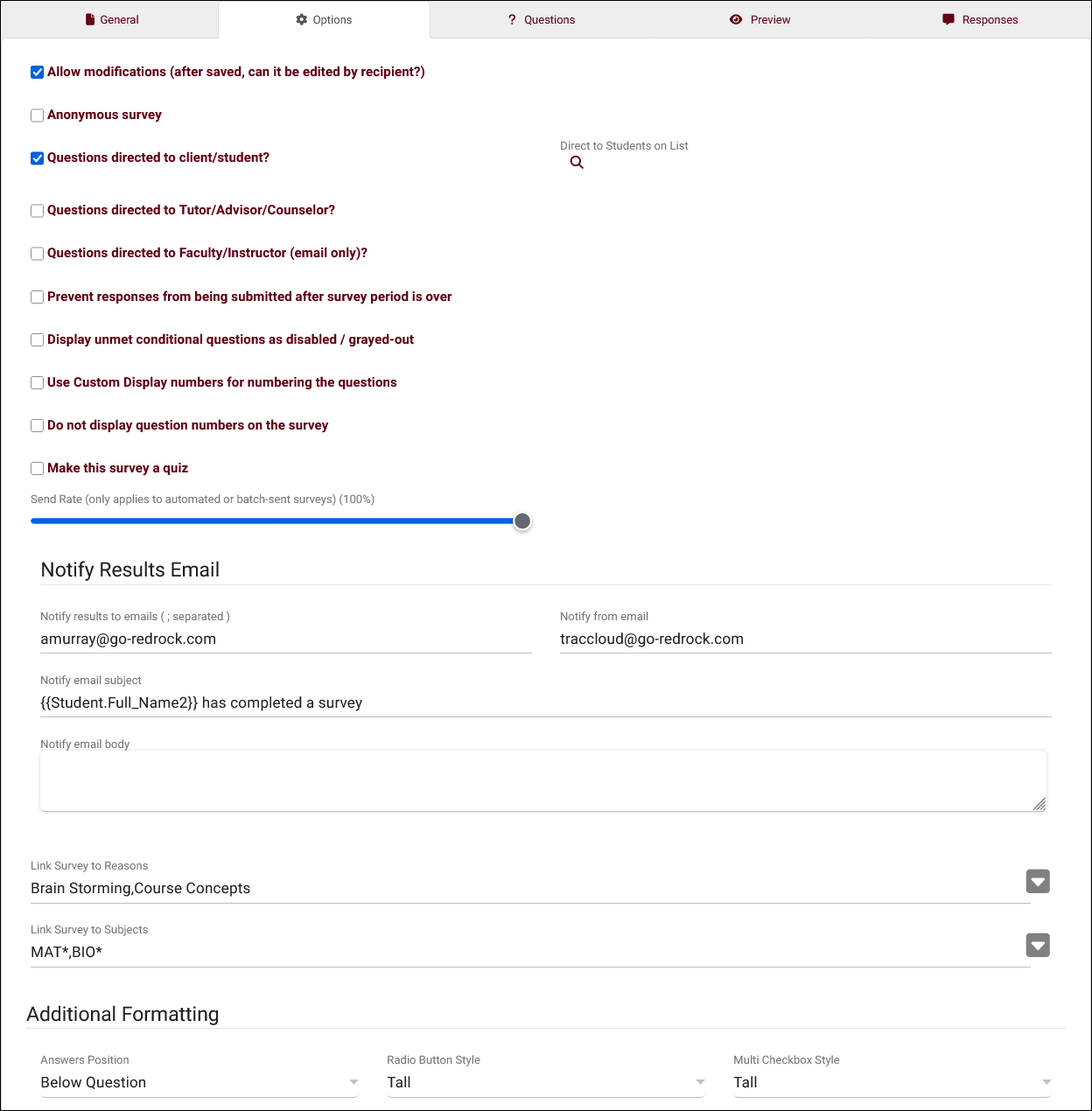The height and width of the screenshot is (1111, 1092).
Task: Click the search magnifier under Direct to Students on List
Action: (577, 163)
